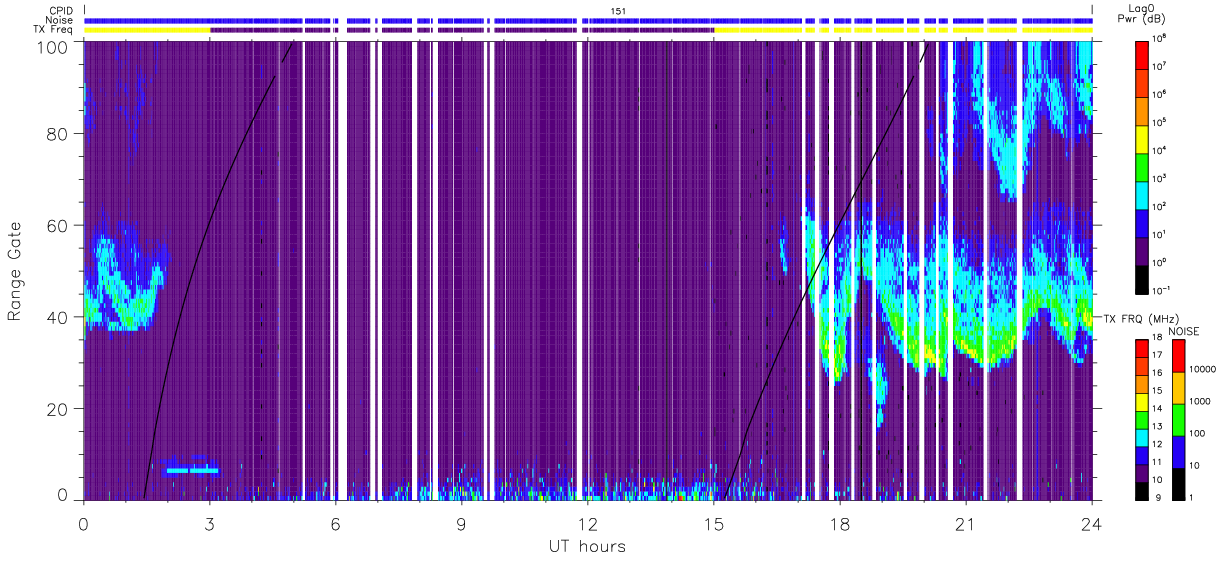Click the 100 tick label on Range Gate axis
Viewport: 1228px width, 567px height.
tap(53, 47)
